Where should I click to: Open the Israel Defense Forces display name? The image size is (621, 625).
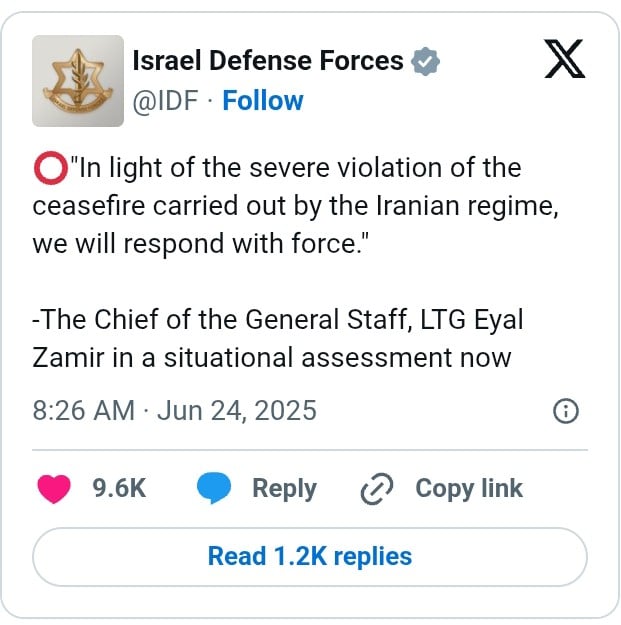click(x=268, y=61)
